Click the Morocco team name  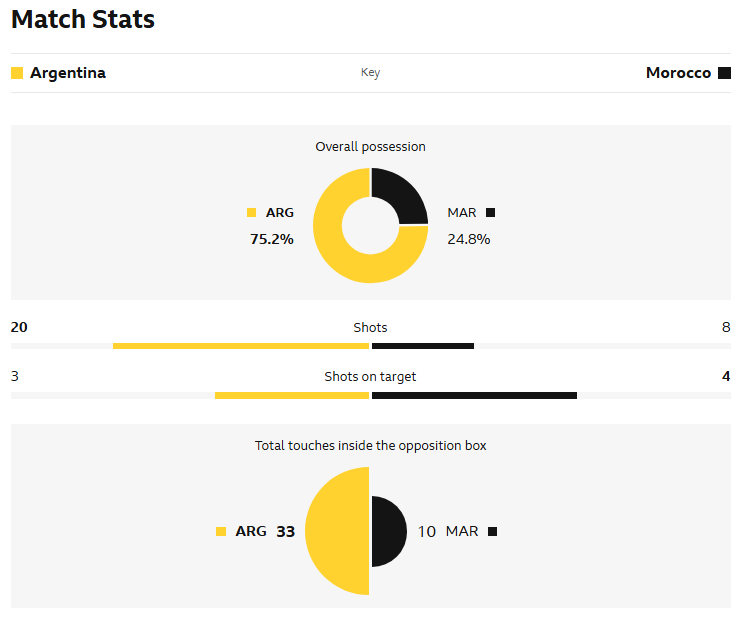678,73
